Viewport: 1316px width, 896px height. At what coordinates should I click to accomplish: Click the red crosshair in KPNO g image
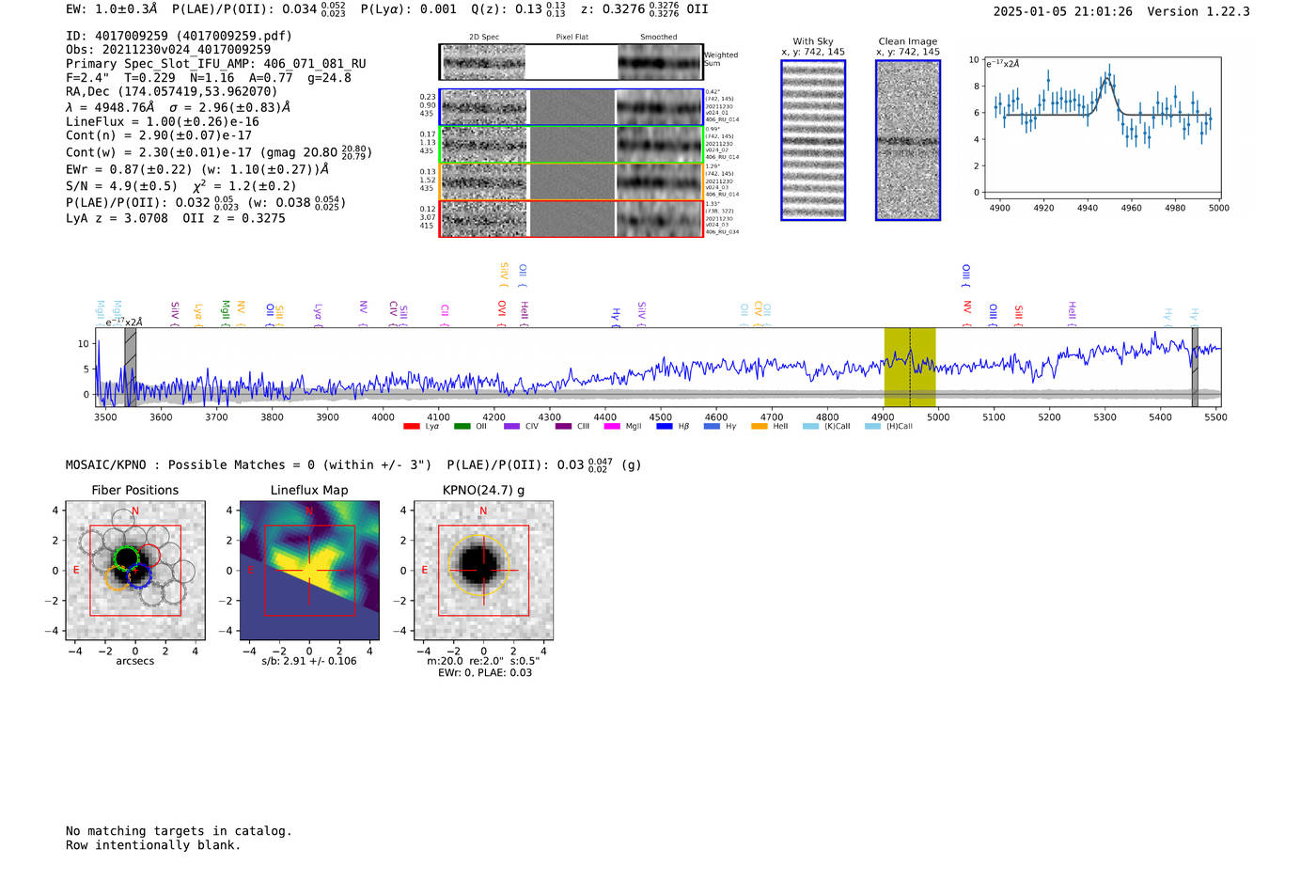point(483,571)
